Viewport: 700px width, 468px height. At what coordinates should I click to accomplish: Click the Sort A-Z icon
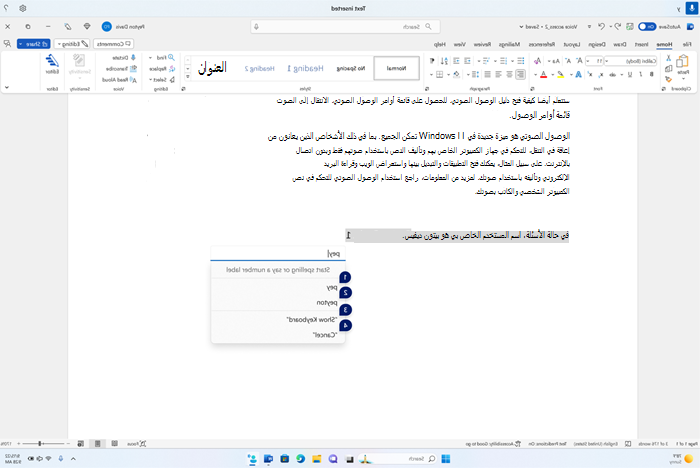[x=444, y=61]
